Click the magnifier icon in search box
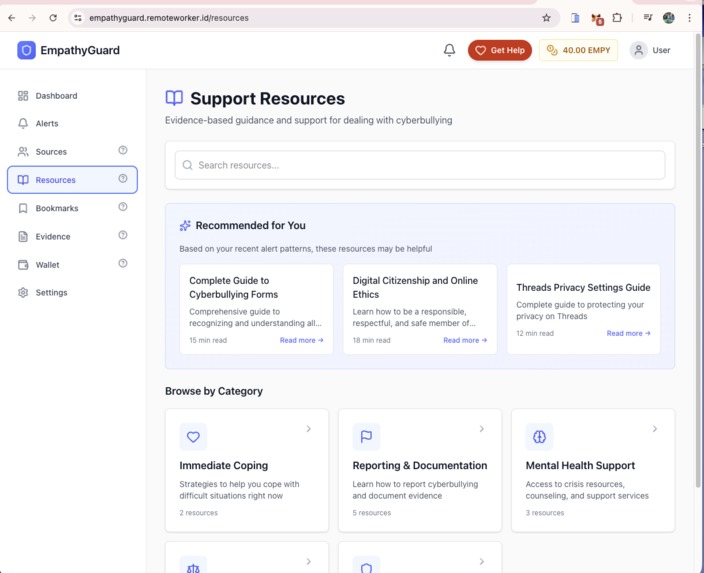This screenshot has height=573, width=704. (x=187, y=165)
